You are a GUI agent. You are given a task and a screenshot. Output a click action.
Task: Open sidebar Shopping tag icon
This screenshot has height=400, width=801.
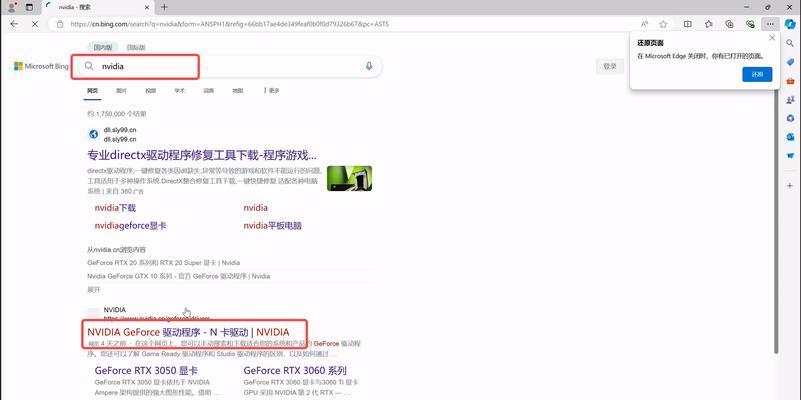790,62
